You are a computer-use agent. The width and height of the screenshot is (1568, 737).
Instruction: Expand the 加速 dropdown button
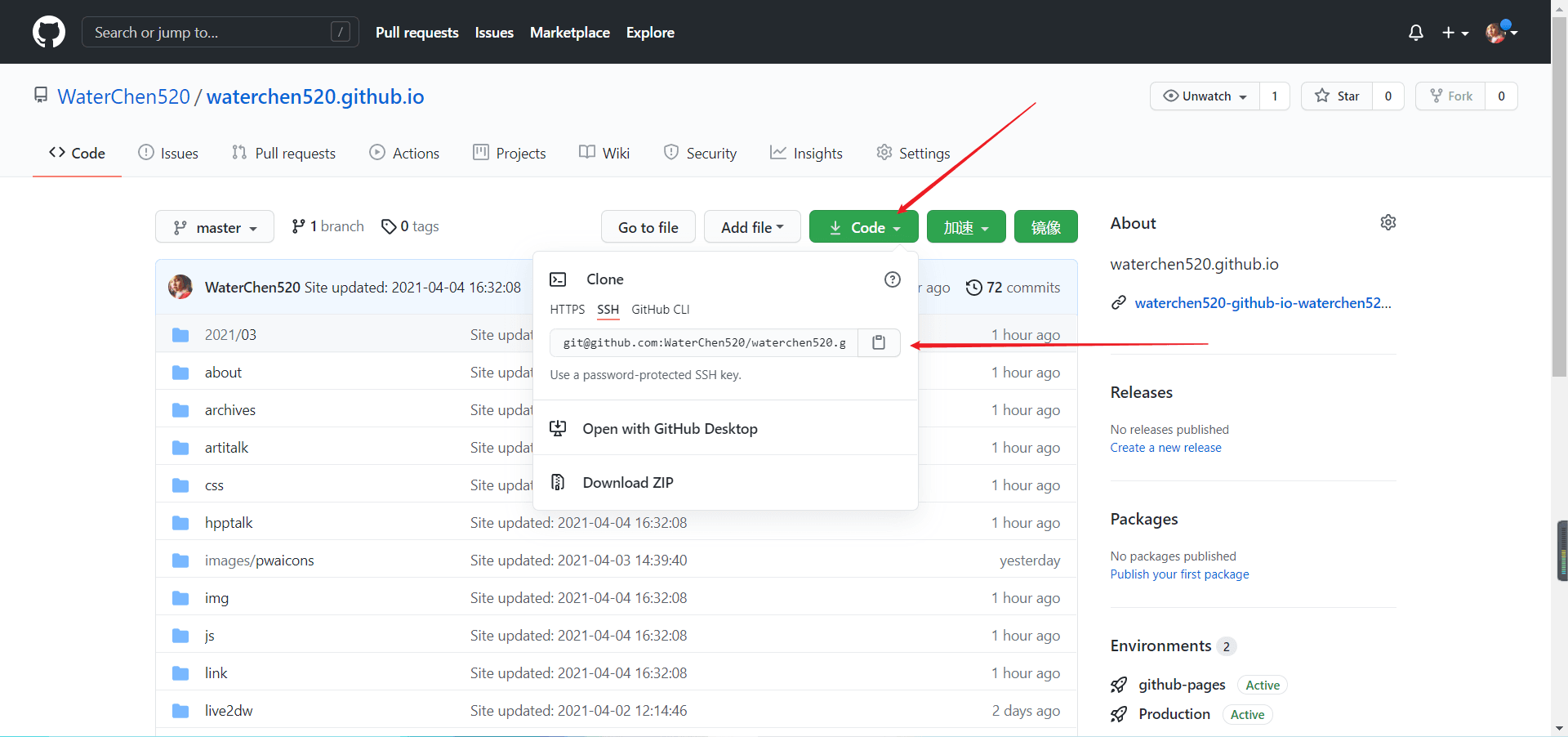tap(966, 227)
